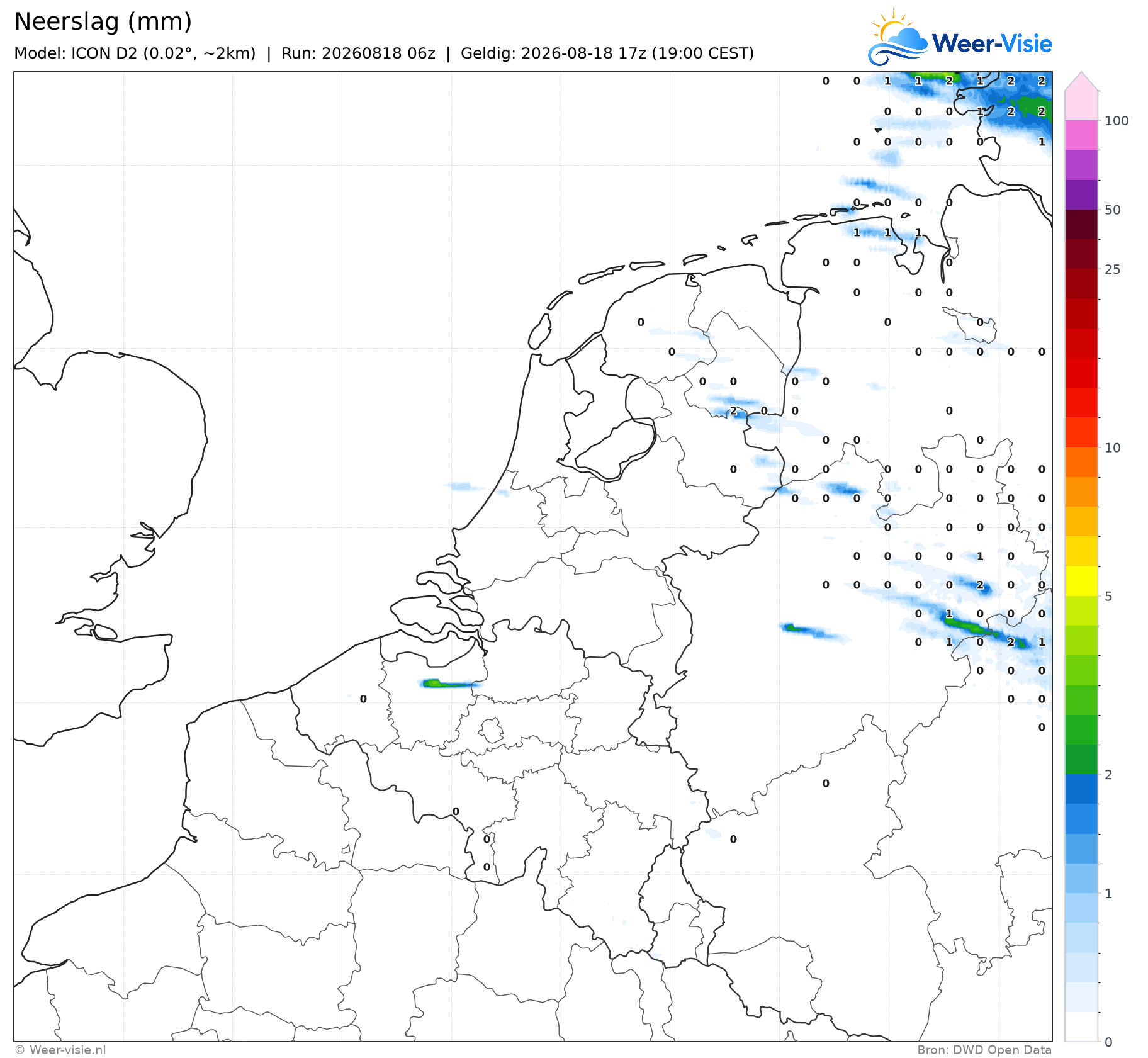
Task: Click the model run info subtitle line
Action: [x=384, y=53]
